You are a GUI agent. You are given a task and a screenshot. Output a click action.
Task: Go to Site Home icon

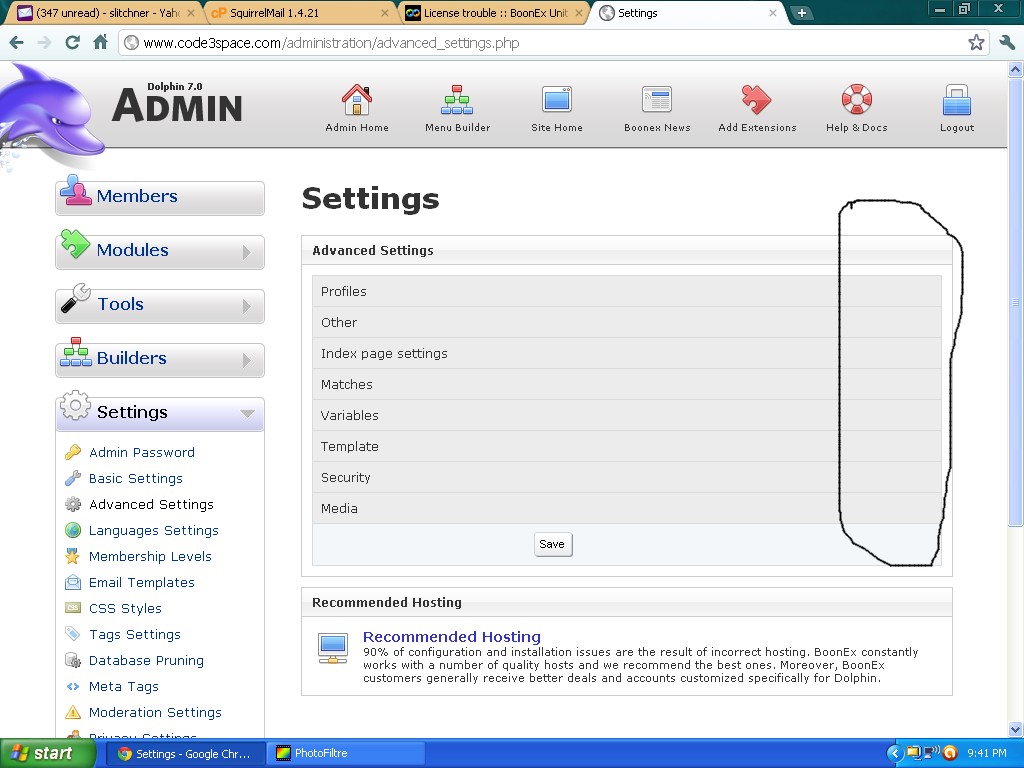(x=557, y=100)
